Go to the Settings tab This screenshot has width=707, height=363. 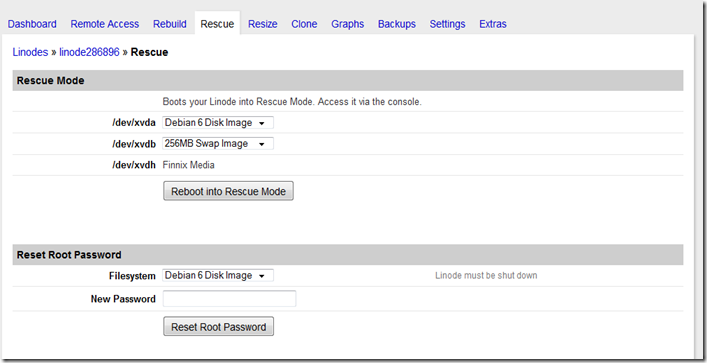[x=447, y=24]
